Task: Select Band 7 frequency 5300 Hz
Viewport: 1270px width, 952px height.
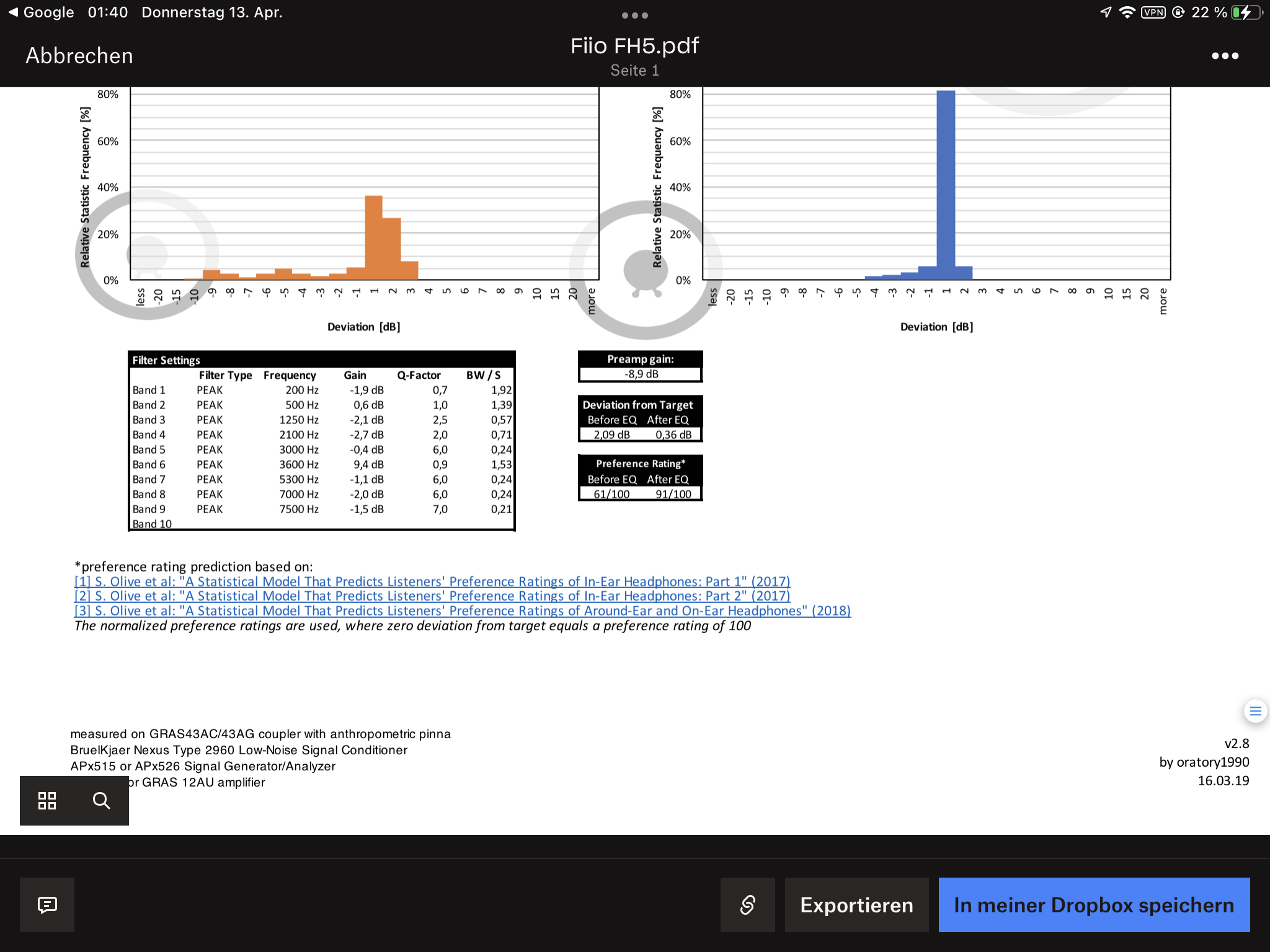Action: pos(299,479)
